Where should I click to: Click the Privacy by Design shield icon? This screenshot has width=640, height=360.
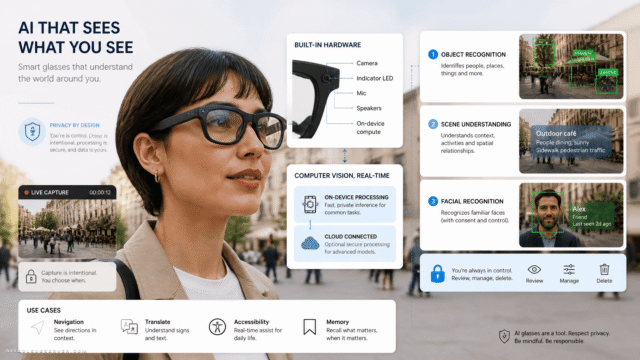click(33, 132)
